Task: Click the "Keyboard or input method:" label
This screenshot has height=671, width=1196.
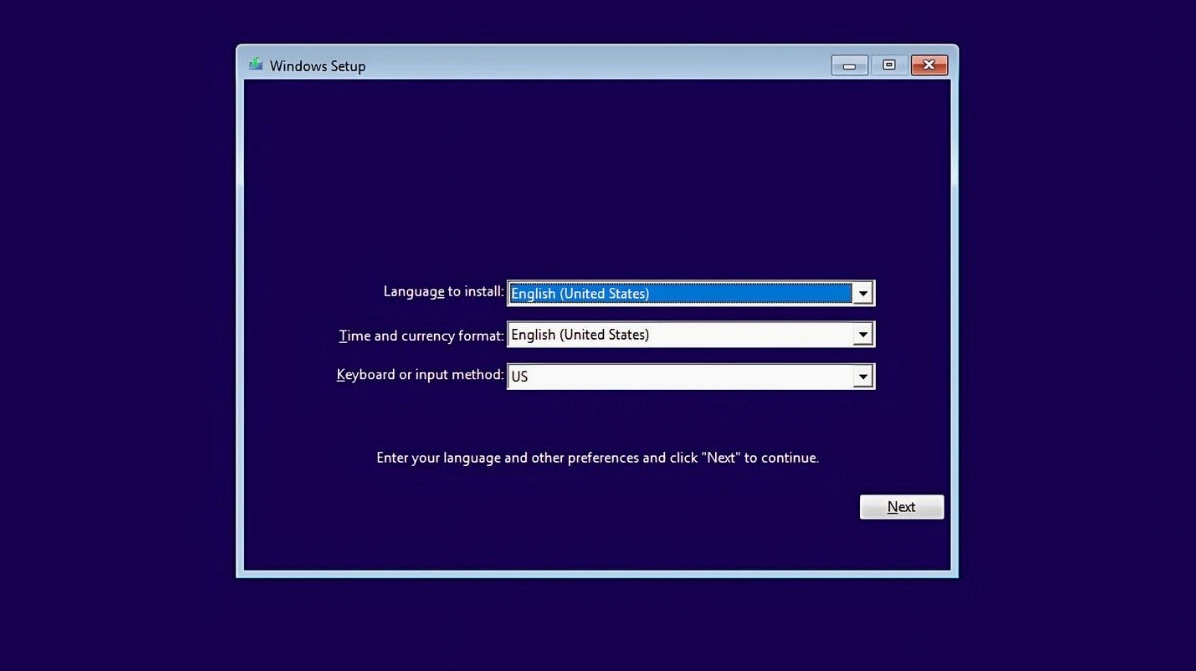Action: tap(420, 375)
